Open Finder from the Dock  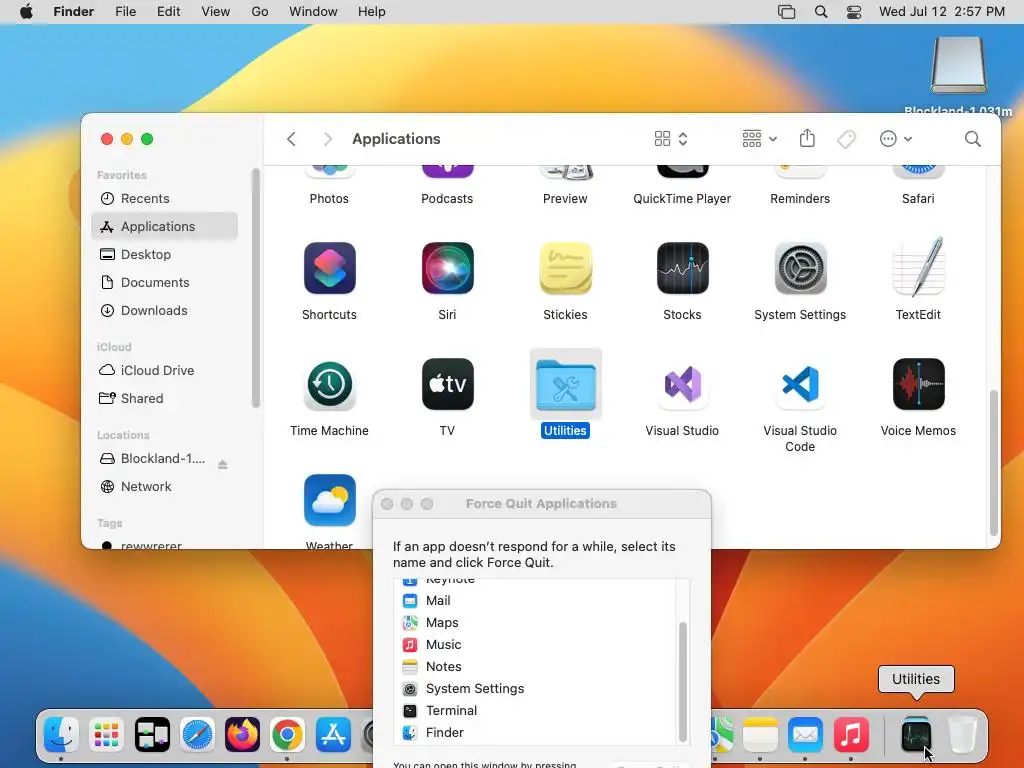[x=61, y=735]
